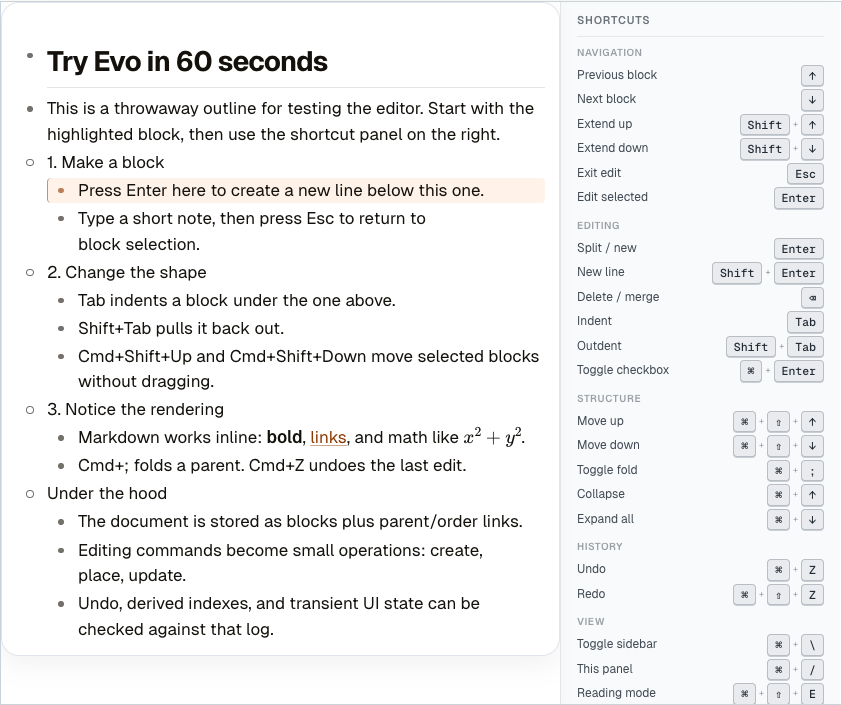The image size is (842, 705).
Task: Click the Enter key button next to Split / new
Action: 798,248
